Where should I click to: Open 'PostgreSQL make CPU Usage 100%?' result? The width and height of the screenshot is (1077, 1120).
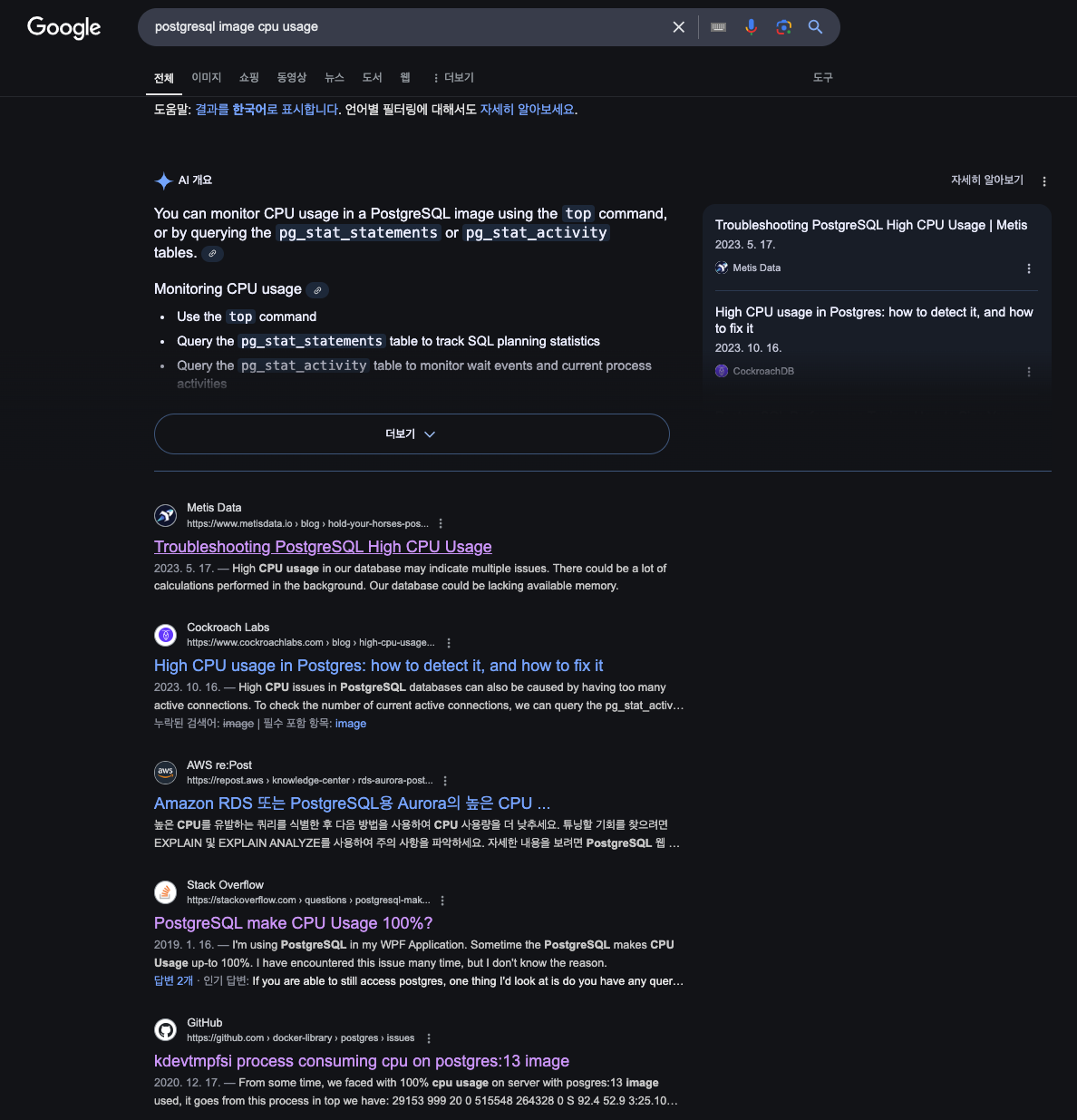coord(293,923)
